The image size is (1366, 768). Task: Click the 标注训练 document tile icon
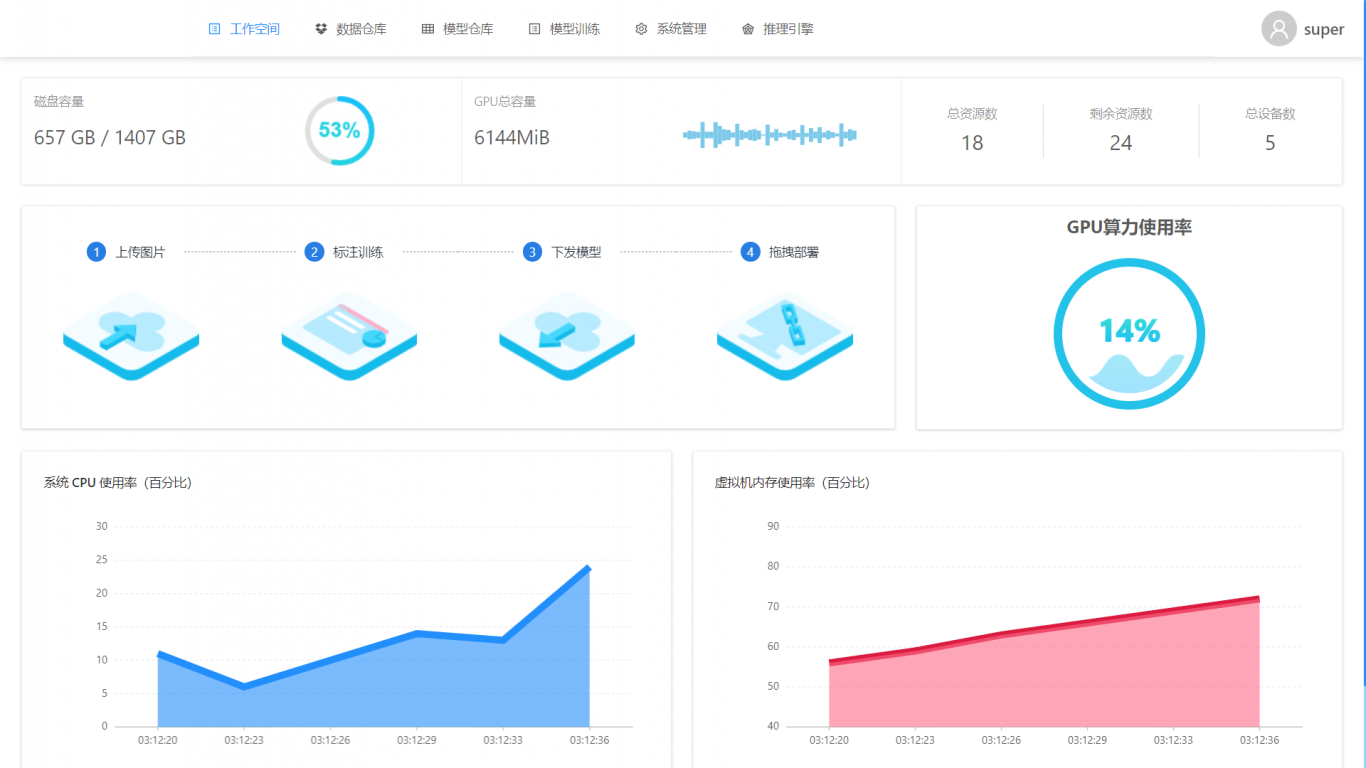tap(349, 336)
